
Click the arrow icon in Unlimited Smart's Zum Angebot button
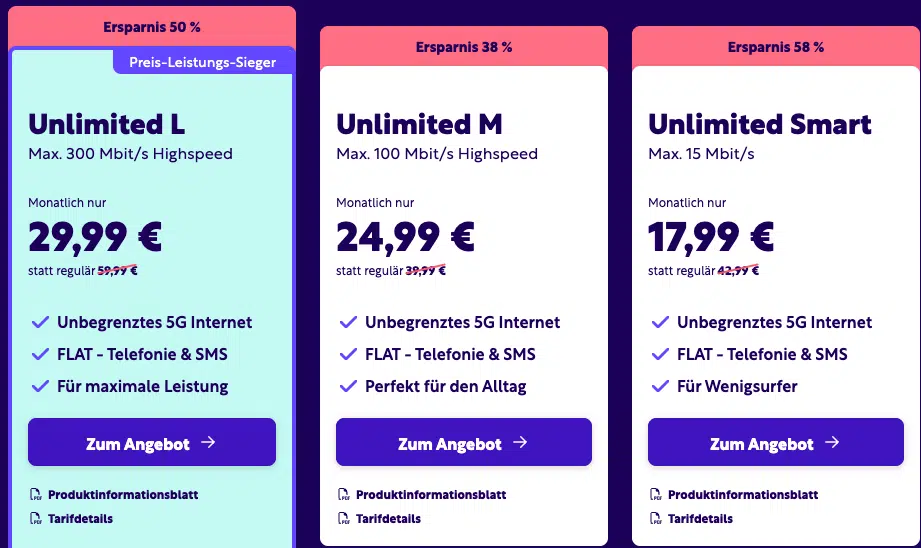[832, 442]
